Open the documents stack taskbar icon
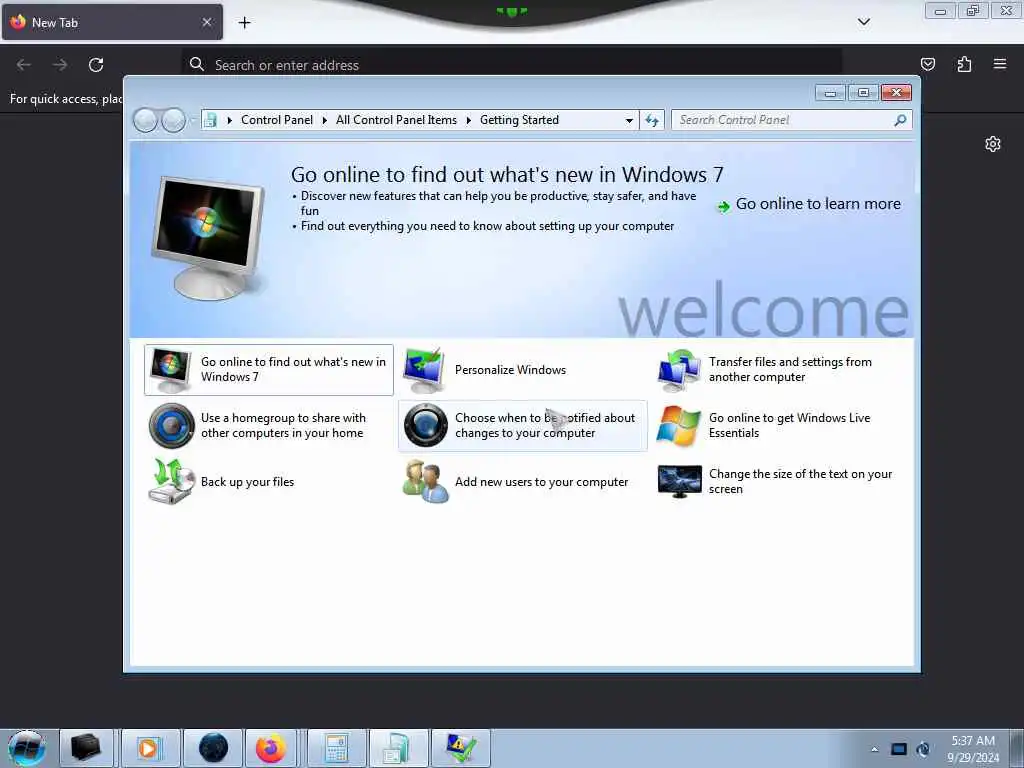 tap(398, 748)
